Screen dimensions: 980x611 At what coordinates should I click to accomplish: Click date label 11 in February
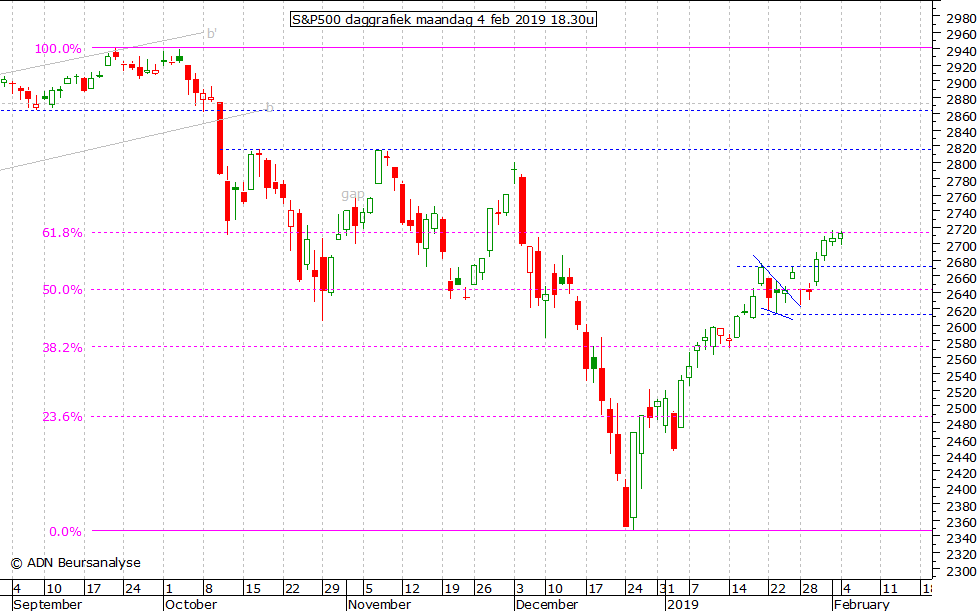[889, 589]
